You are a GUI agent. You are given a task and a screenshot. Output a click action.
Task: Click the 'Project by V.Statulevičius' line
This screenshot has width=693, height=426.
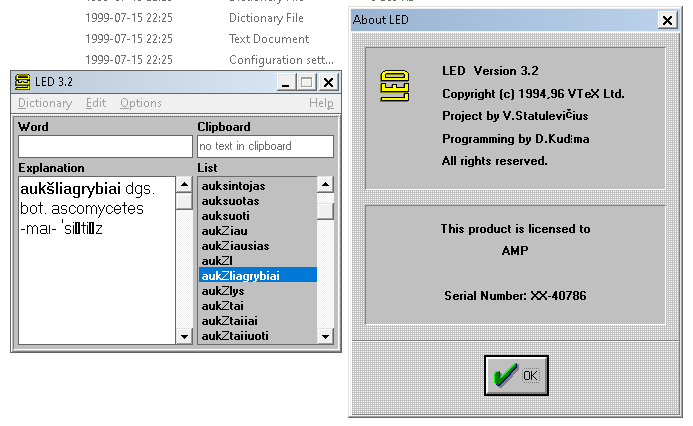point(515,116)
